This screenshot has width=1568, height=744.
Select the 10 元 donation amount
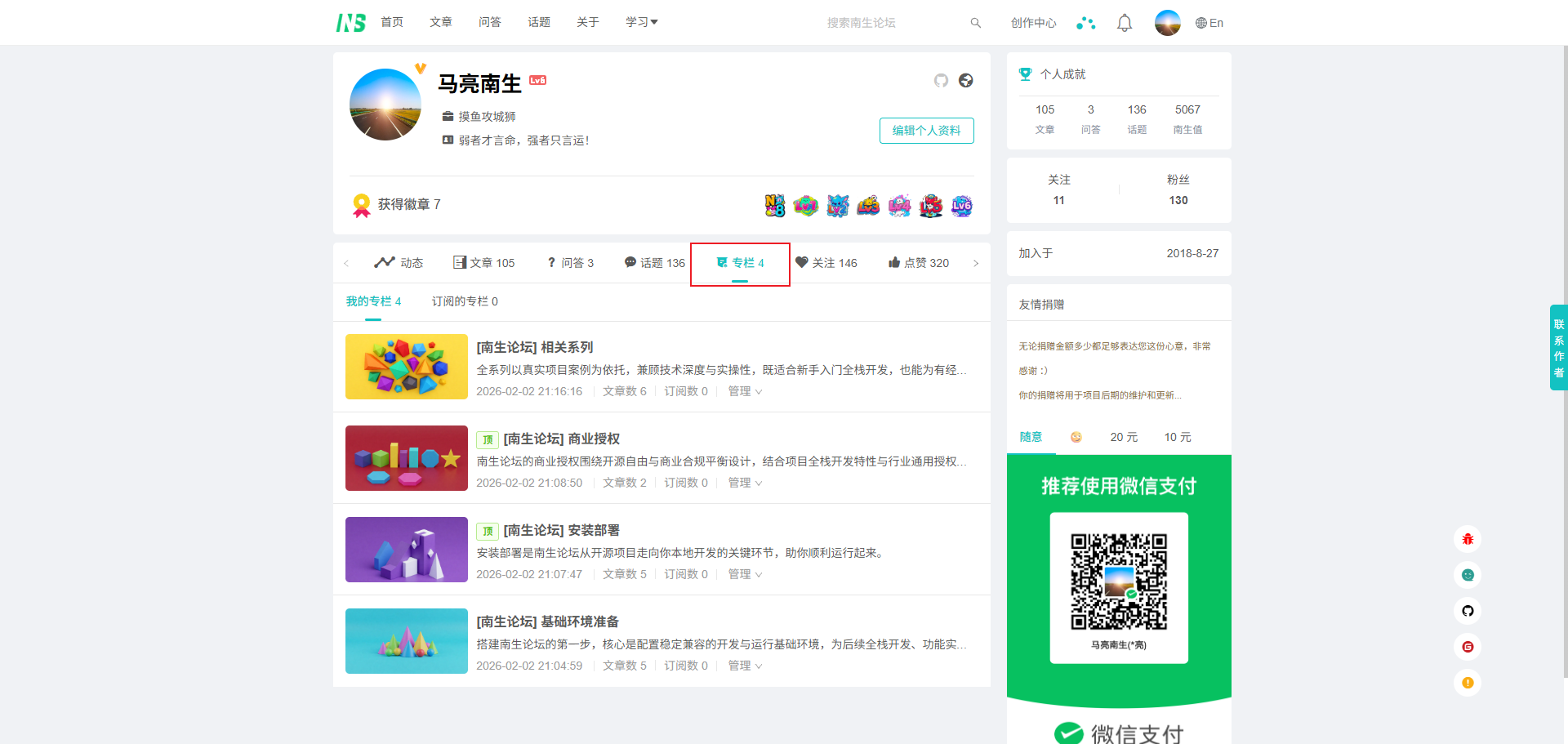click(x=1178, y=437)
